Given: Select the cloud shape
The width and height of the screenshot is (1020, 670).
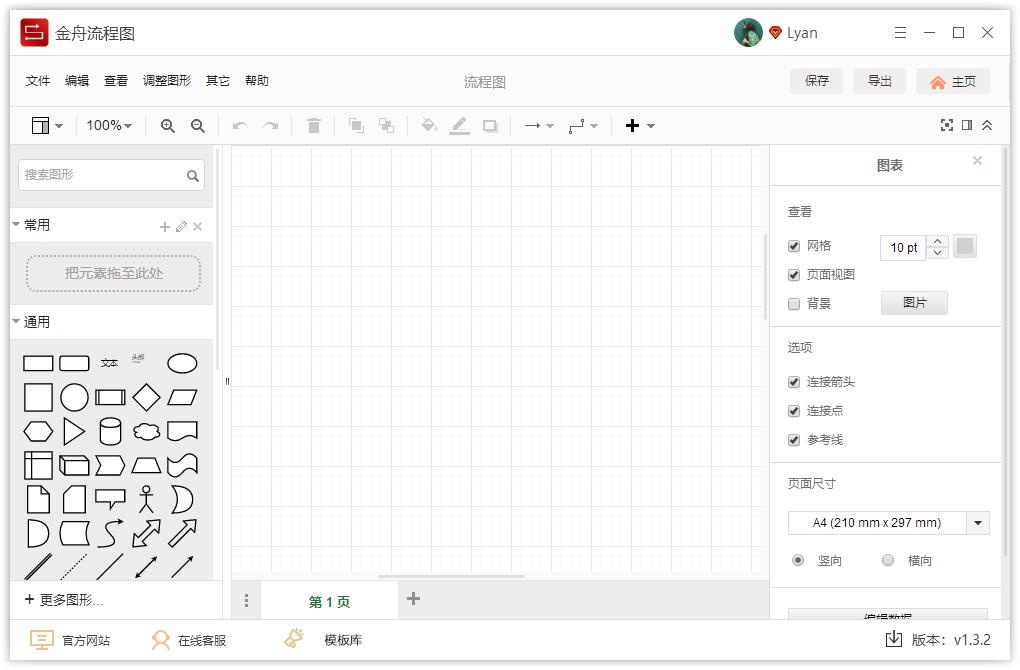Looking at the screenshot, I should [146, 431].
